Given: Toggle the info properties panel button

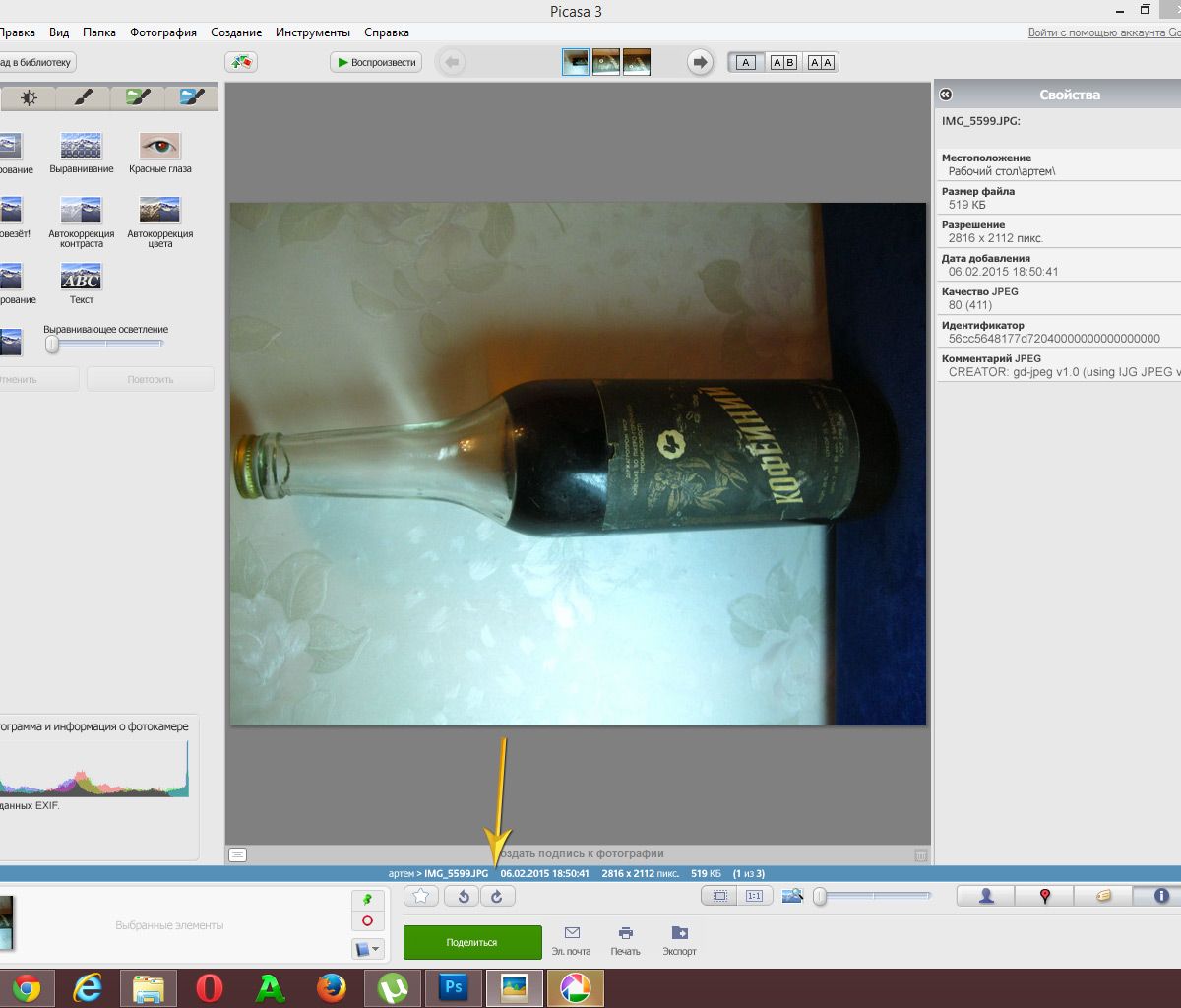Looking at the screenshot, I should tap(1161, 896).
